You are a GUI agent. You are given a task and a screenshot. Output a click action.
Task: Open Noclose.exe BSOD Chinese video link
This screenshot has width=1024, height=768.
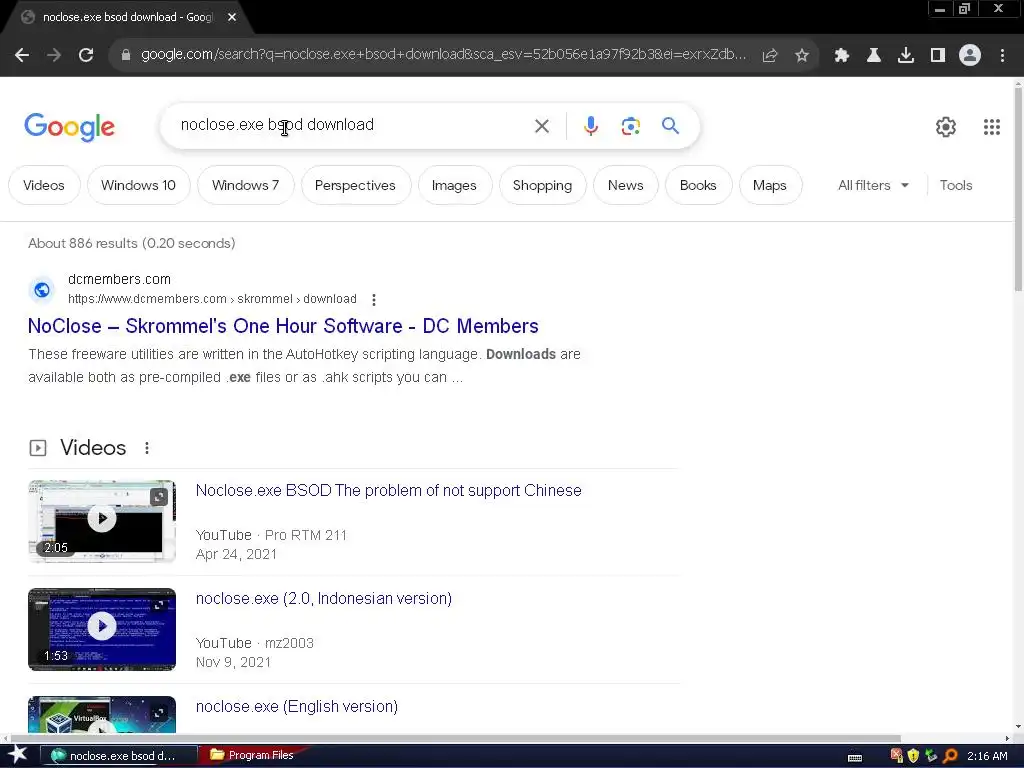(389, 490)
